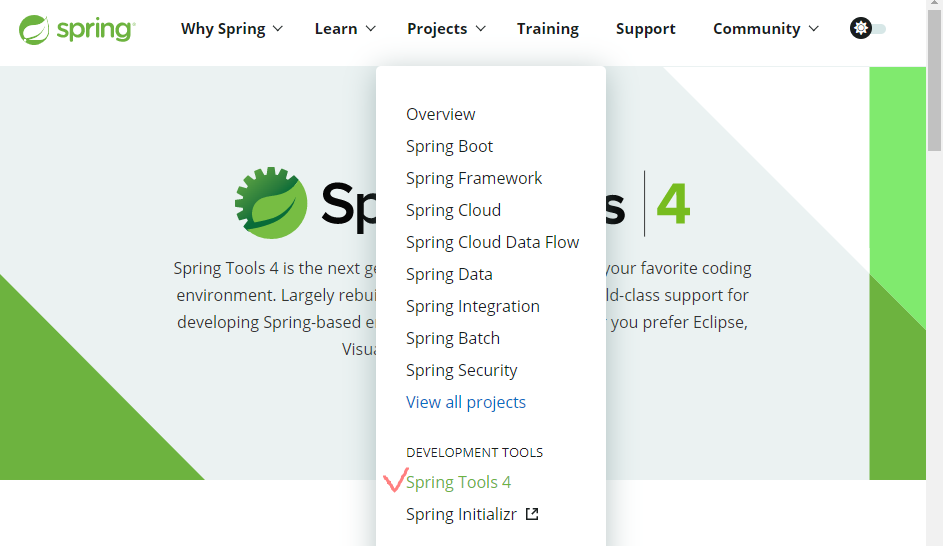Image resolution: width=943 pixels, height=546 pixels.
Task: Click the Projects menu label
Action: (x=437, y=29)
